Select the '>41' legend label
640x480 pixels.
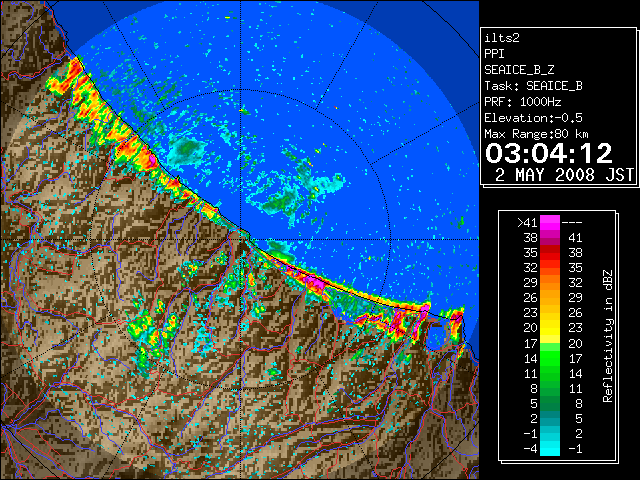point(527,222)
